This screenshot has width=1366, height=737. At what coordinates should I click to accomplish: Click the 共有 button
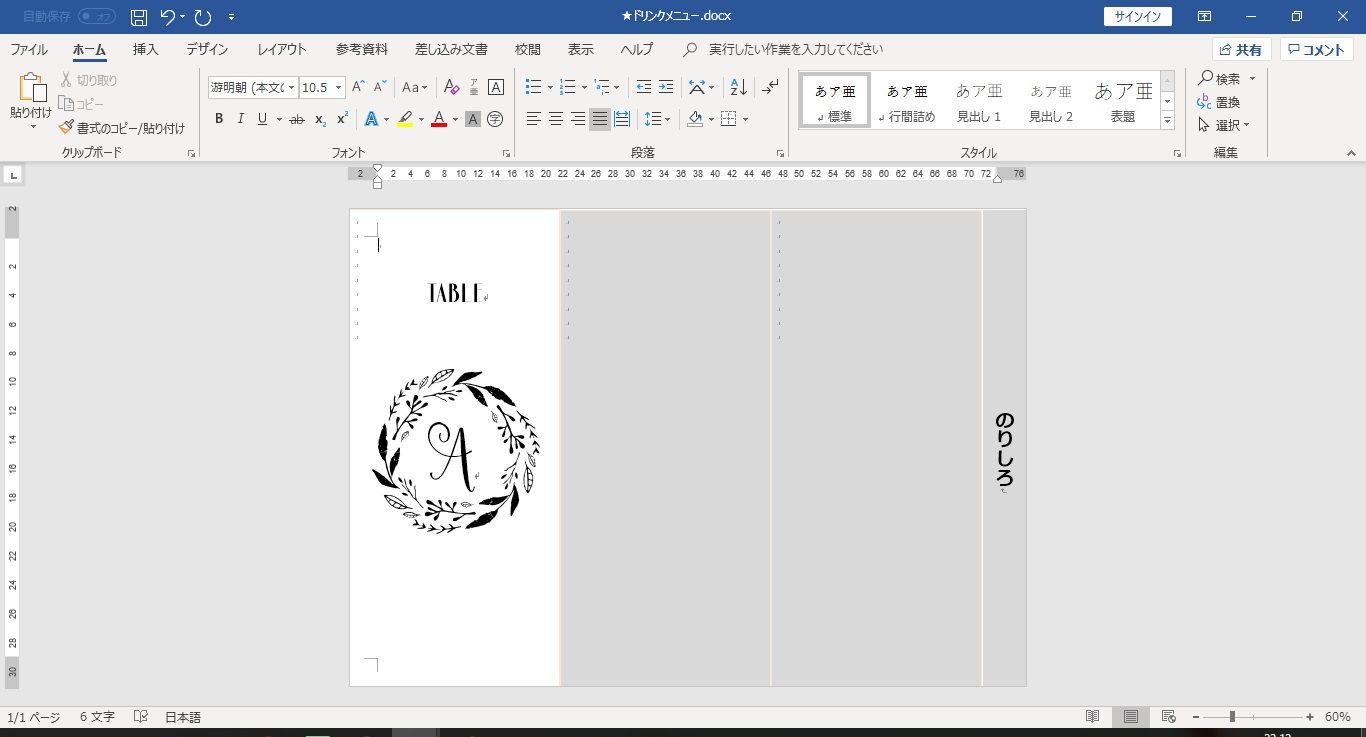1240,50
